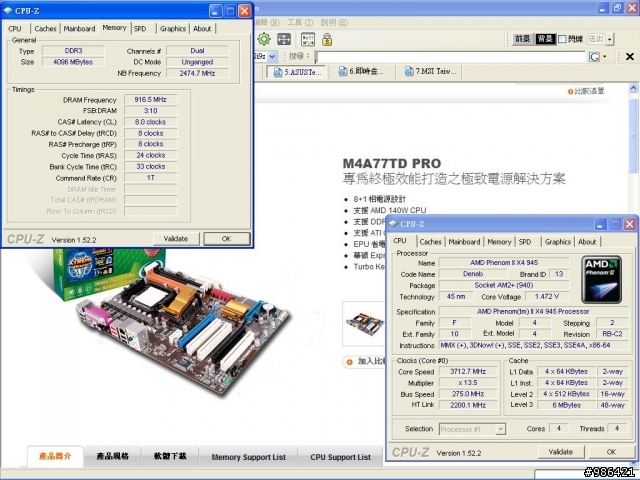Switch to the 7.MSI Taiw browser tab
Image resolution: width=640 pixels, height=480 pixels.
431,71
